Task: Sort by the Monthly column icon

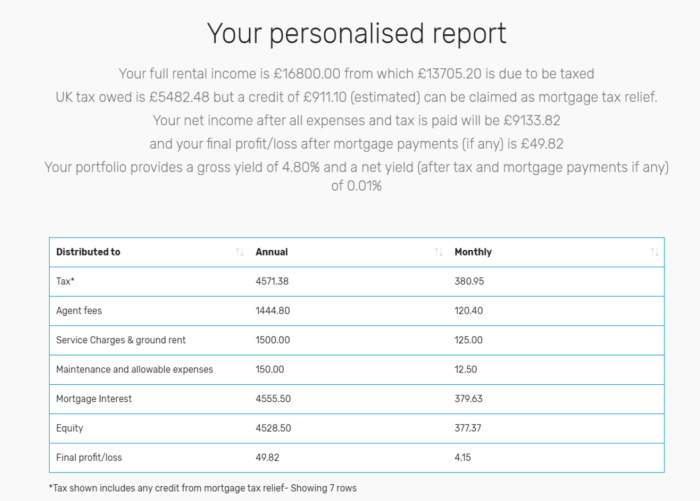Action: 654,252
